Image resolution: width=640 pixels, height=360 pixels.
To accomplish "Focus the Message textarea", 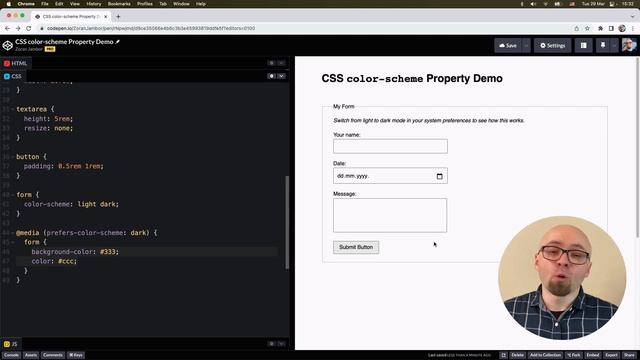I will coord(390,216).
